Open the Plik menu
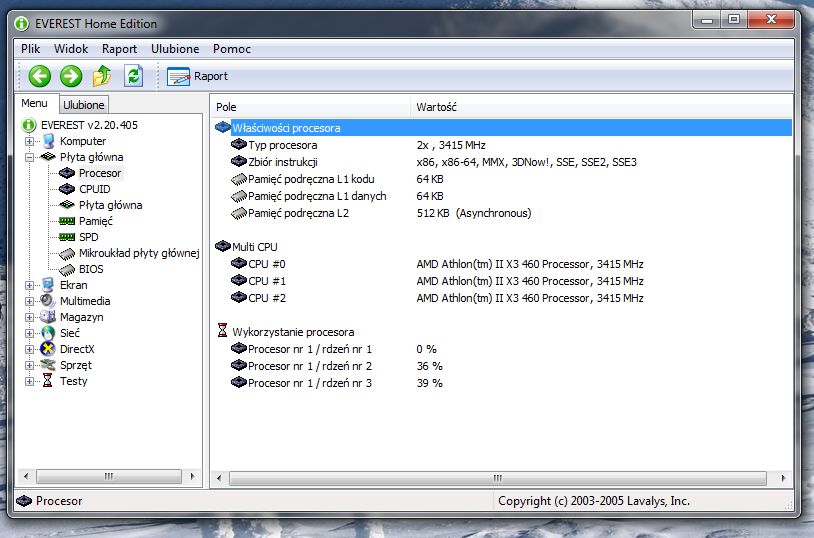This screenshot has height=538, width=814. tap(31, 49)
